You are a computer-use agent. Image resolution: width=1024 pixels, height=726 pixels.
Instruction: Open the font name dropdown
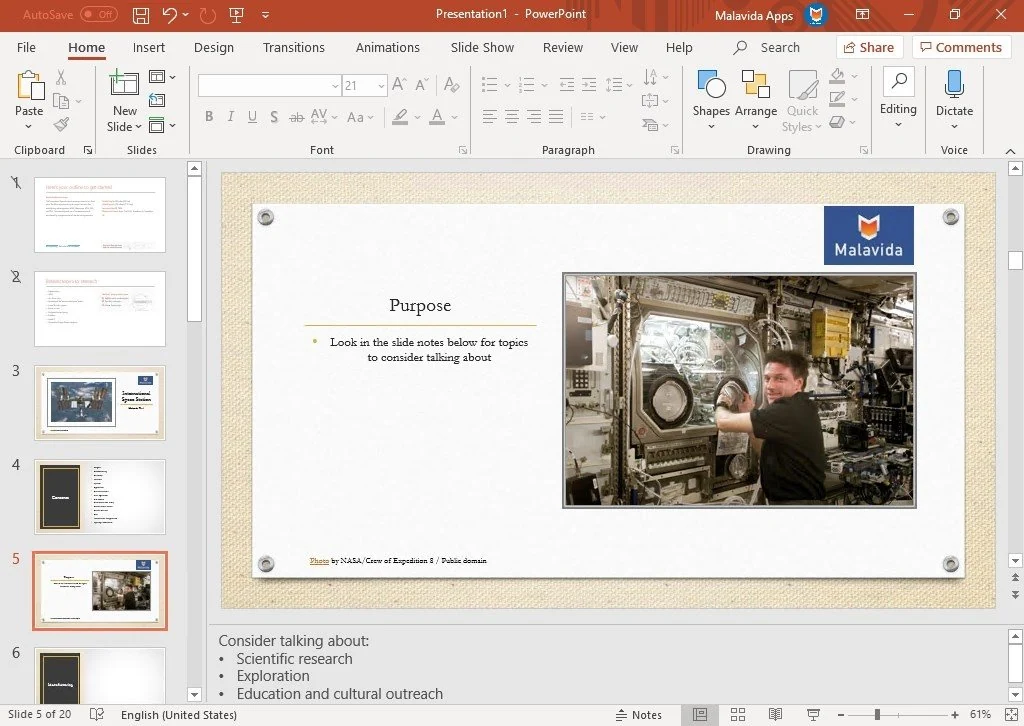(335, 86)
